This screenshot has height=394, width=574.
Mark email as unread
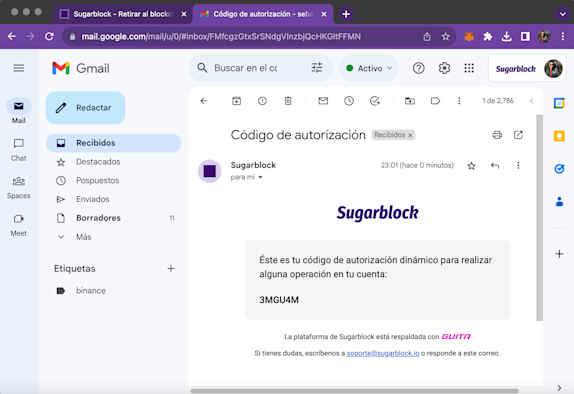pyautogui.click(x=323, y=101)
